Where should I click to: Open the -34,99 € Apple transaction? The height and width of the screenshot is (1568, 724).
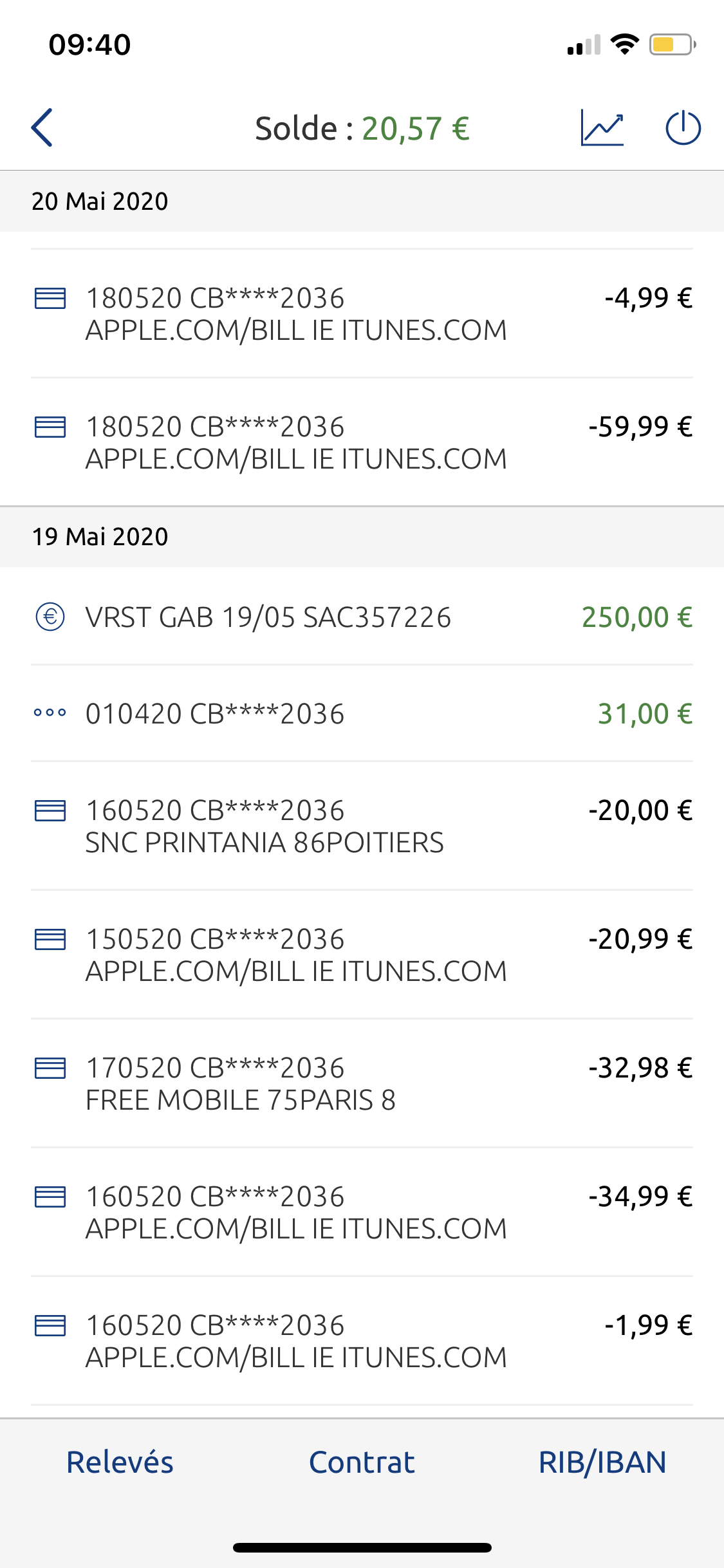pyautogui.click(x=362, y=1212)
